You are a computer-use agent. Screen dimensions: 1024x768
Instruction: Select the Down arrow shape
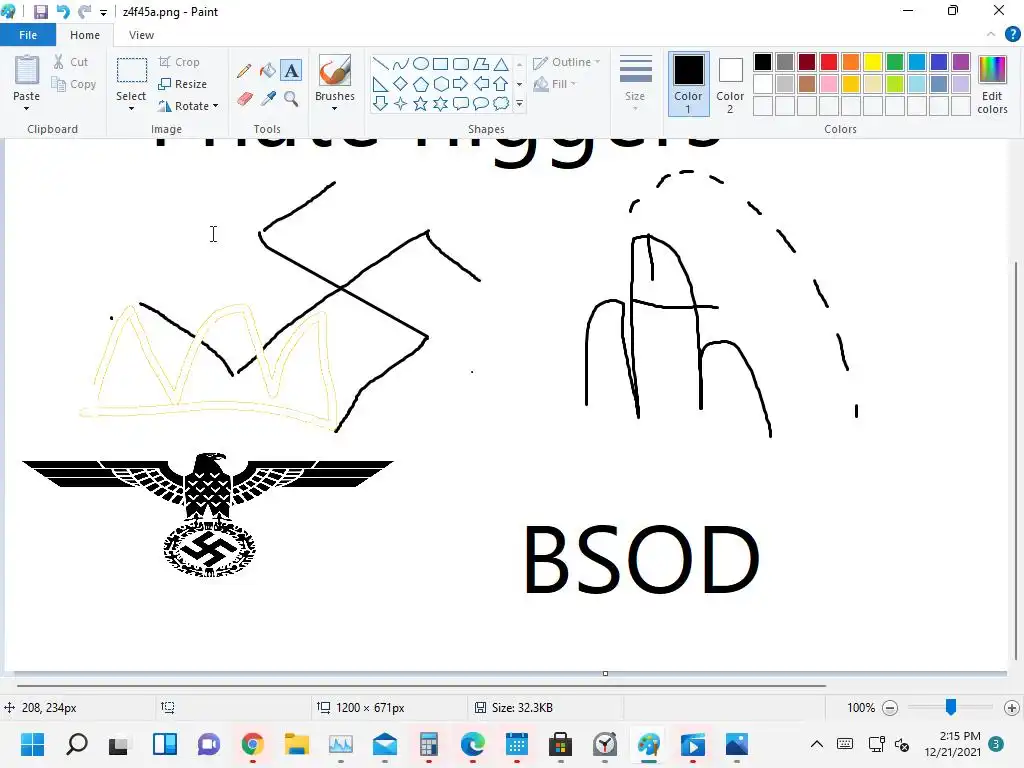pos(380,103)
